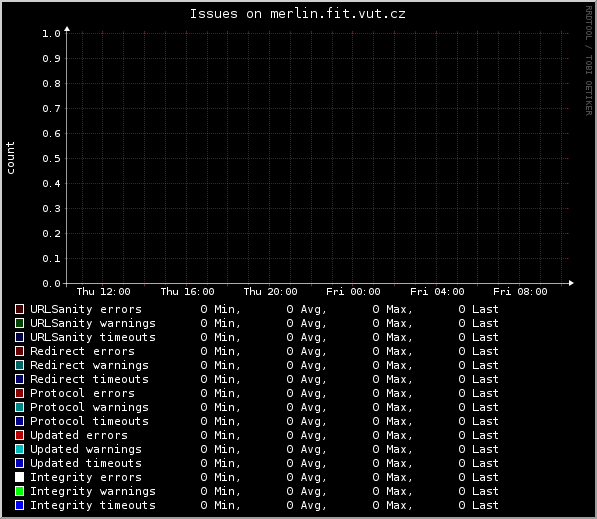Viewport: 597px width, 519px height.
Task: Click the URLSanity timeouts legend label
Action: click(93, 337)
